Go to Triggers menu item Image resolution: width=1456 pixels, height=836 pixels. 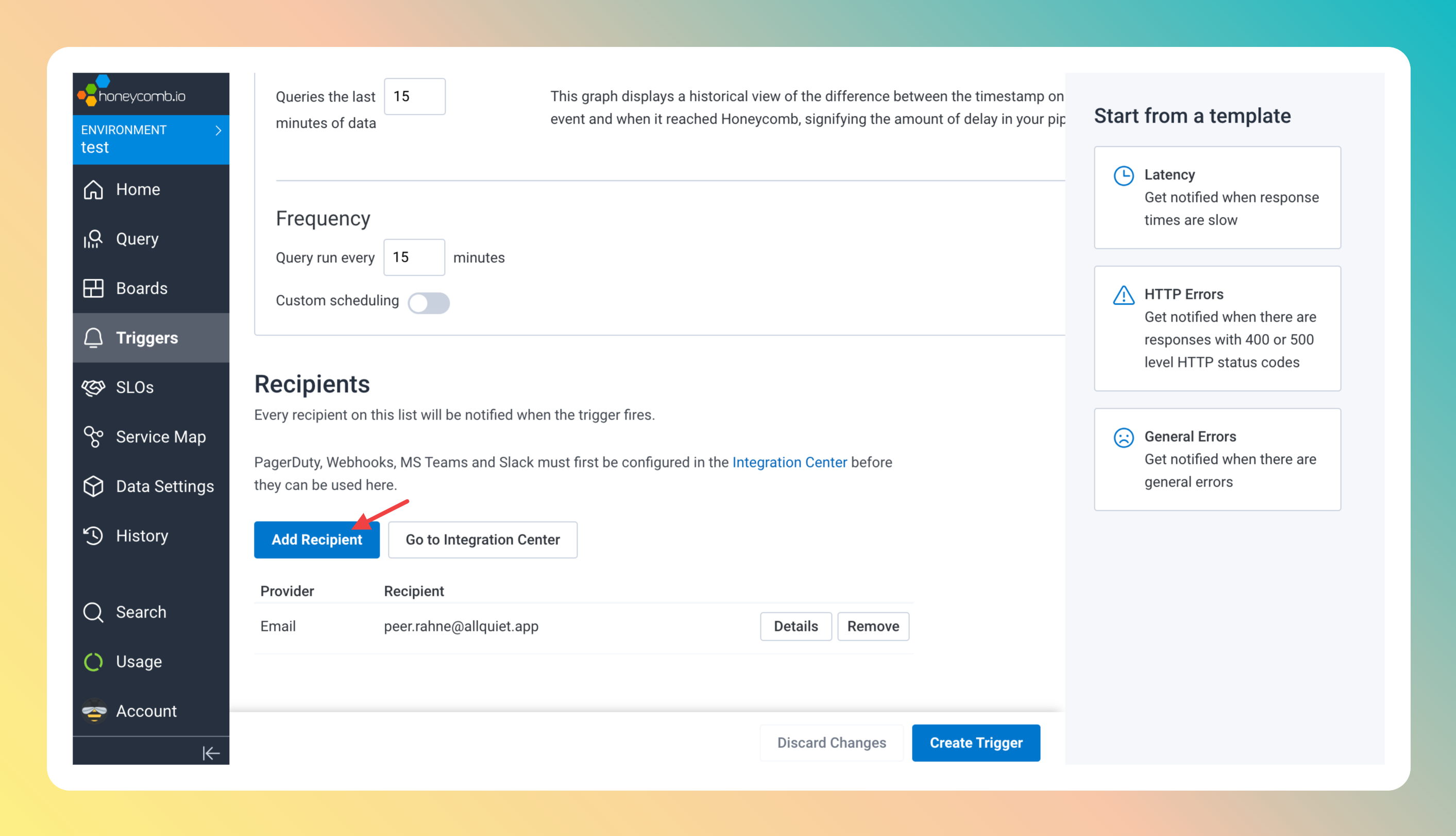point(147,338)
